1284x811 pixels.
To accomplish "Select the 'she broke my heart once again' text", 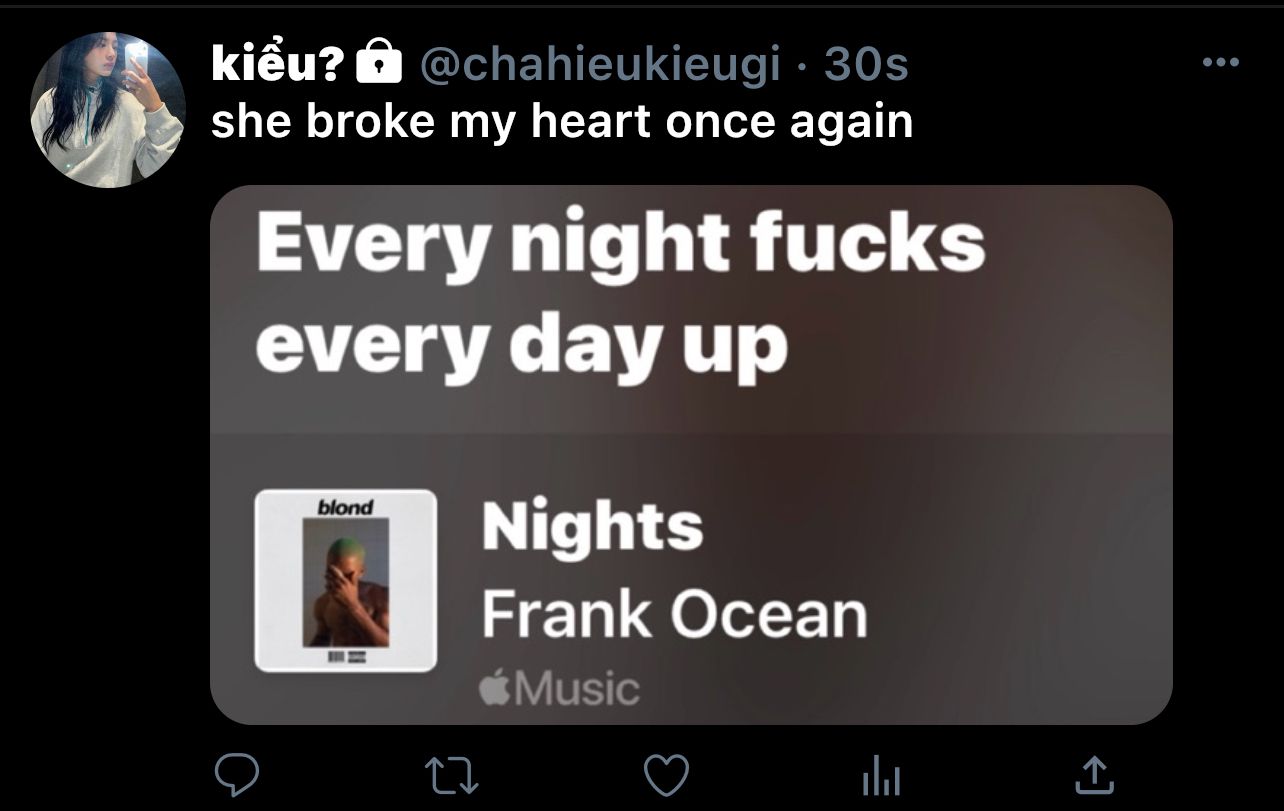I will pyautogui.click(x=562, y=122).
